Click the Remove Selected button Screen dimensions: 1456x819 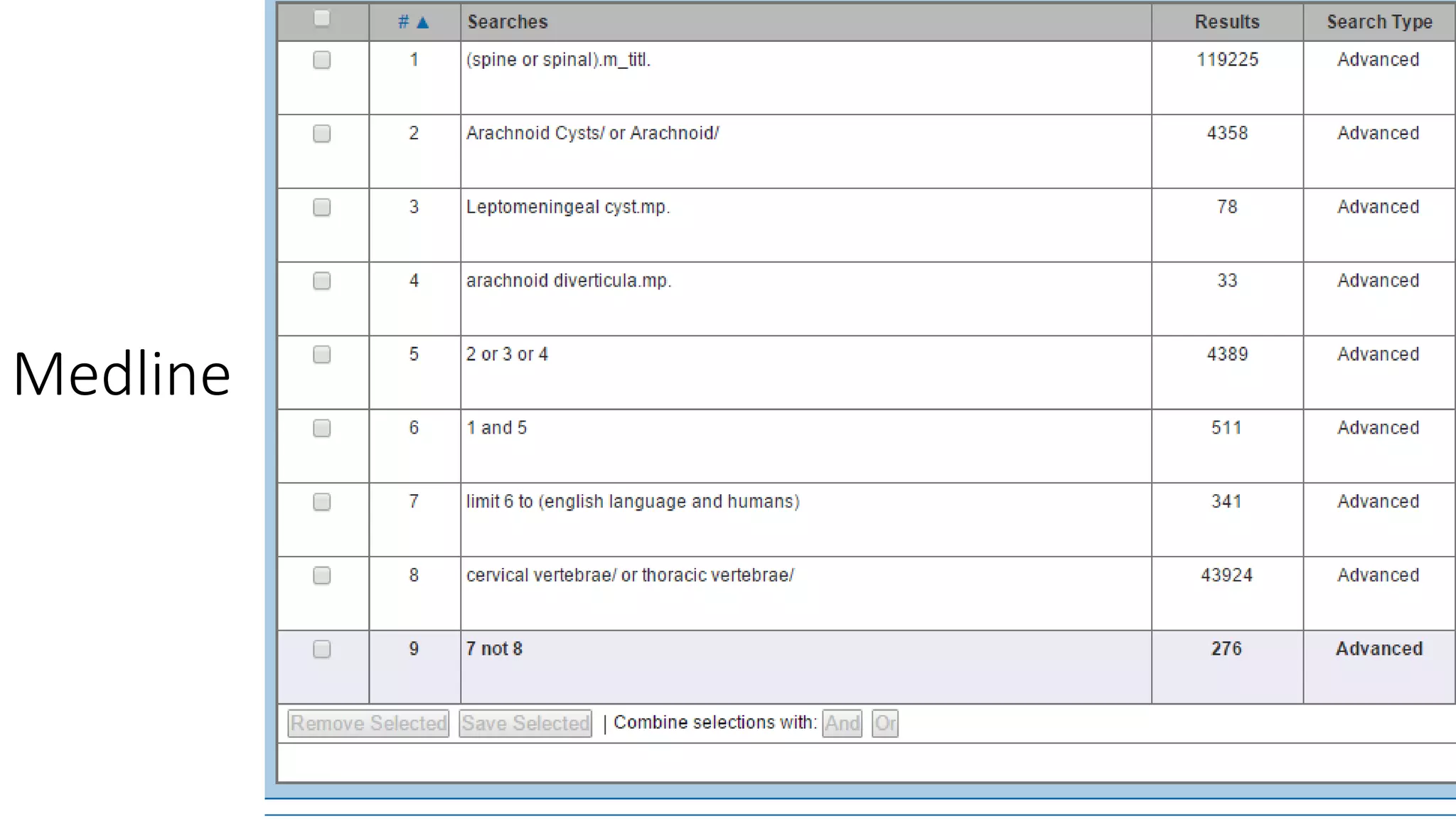[x=368, y=724]
